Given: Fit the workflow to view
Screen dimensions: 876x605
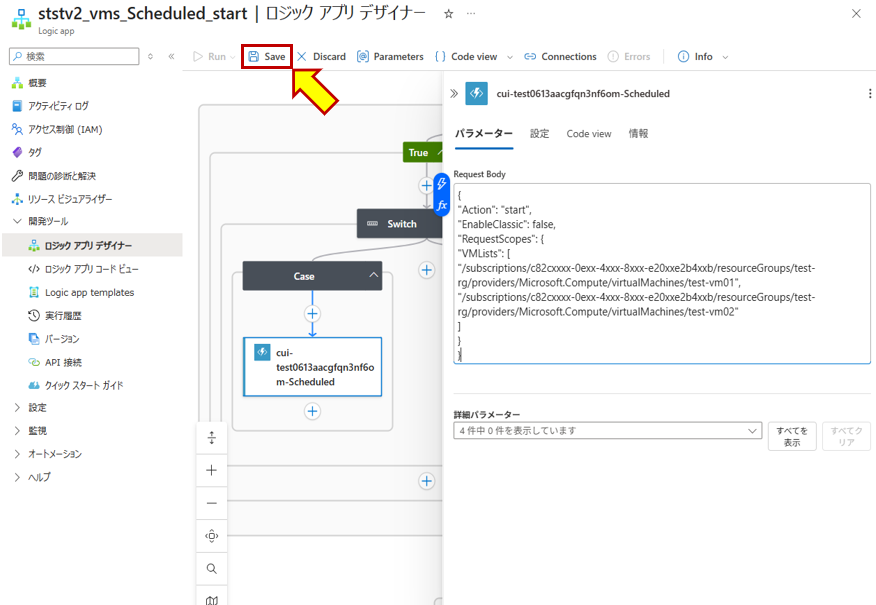Looking at the screenshot, I should 212,536.
